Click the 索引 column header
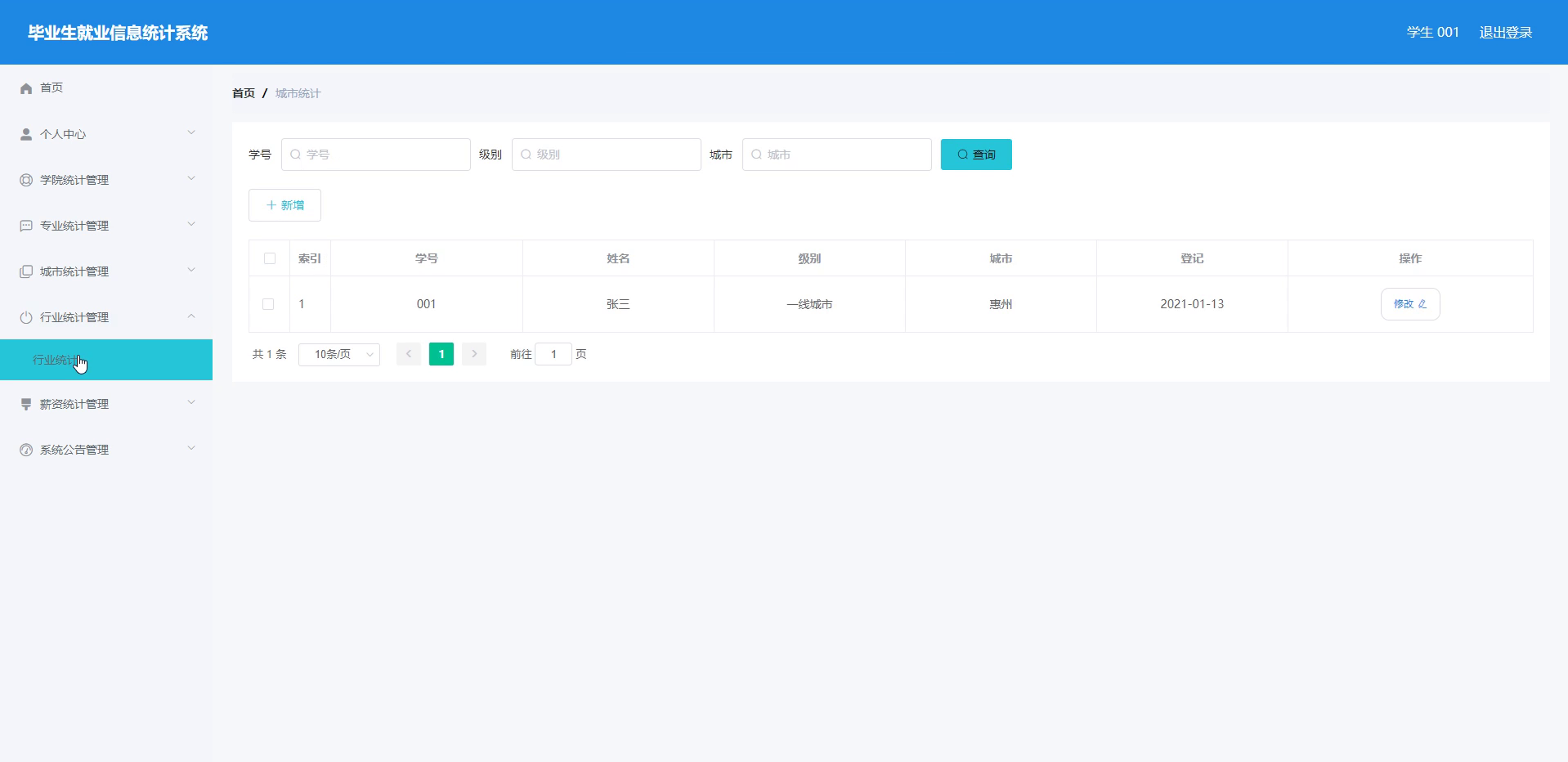The width and height of the screenshot is (1568, 762). click(x=310, y=258)
